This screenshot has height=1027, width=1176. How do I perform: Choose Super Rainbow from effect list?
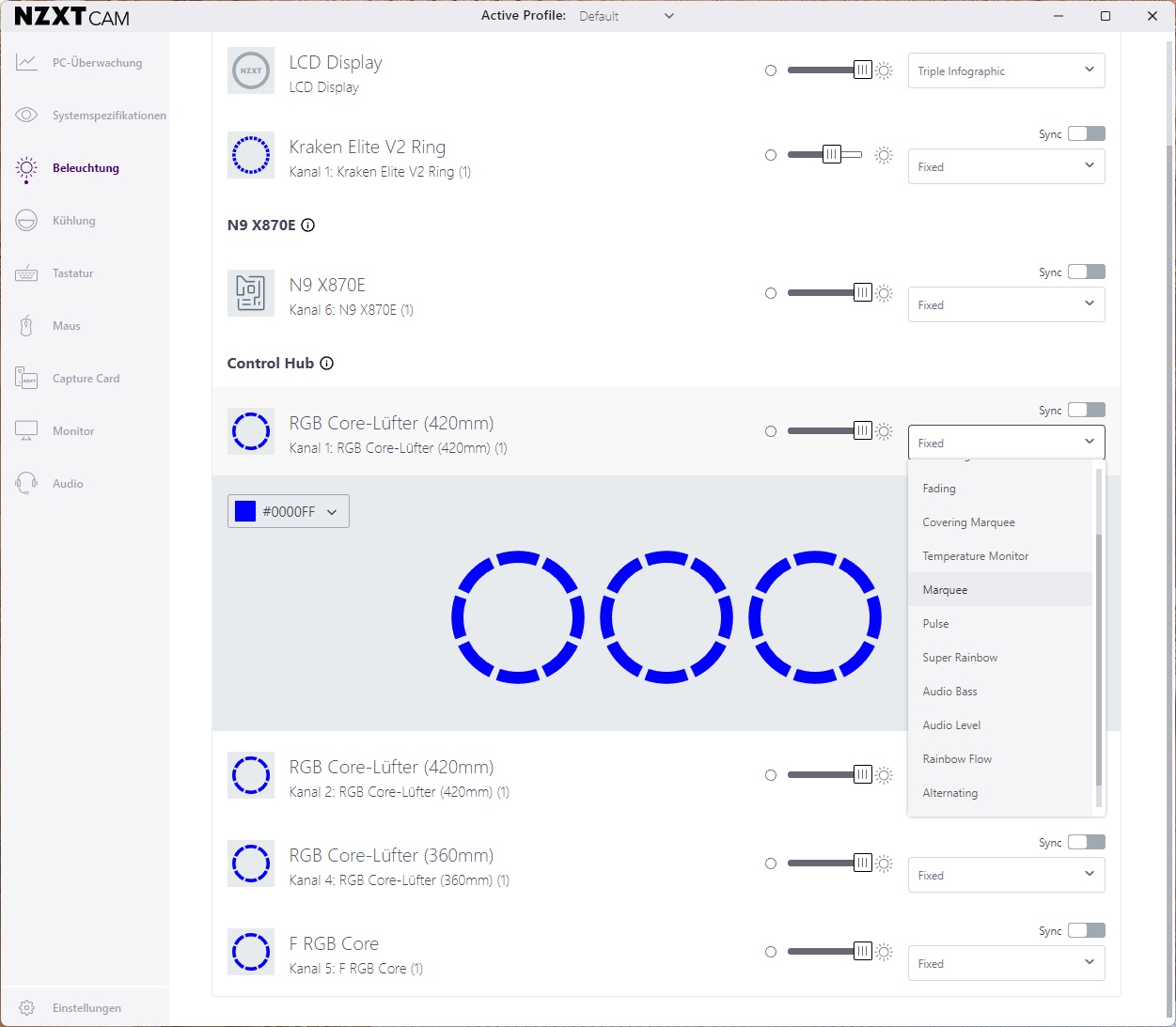(1000, 658)
